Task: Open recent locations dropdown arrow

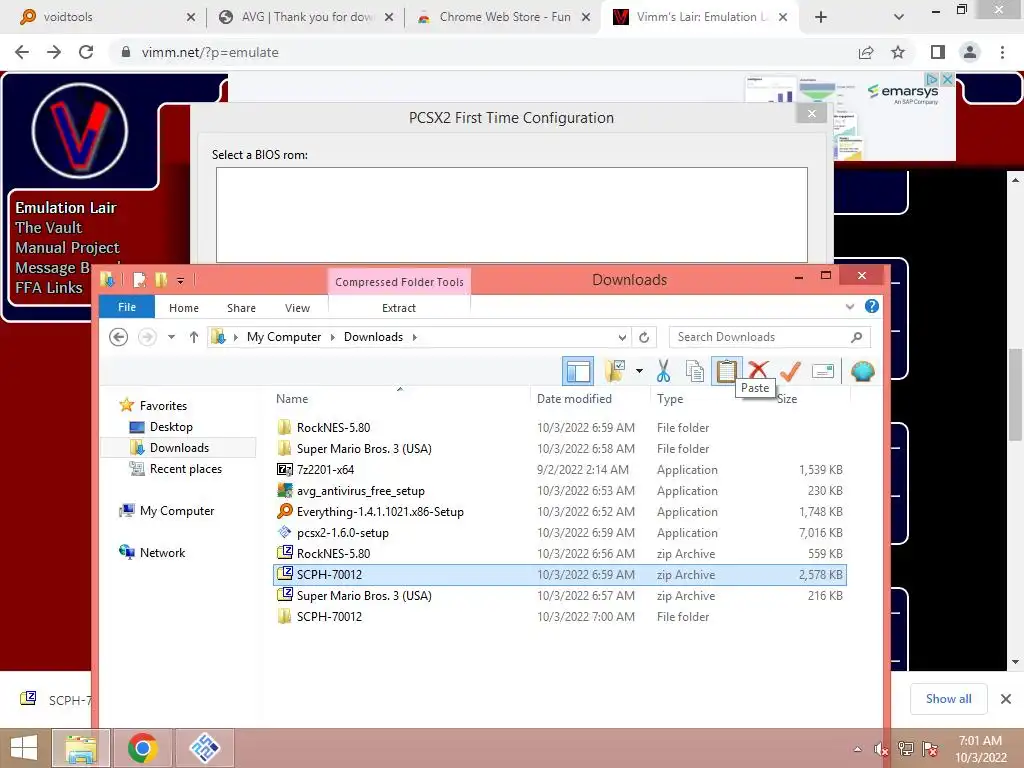Action: coord(171,337)
